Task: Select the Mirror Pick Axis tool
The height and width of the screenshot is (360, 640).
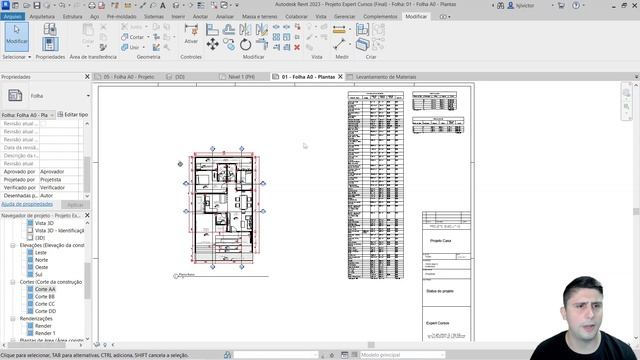Action: 245,29
